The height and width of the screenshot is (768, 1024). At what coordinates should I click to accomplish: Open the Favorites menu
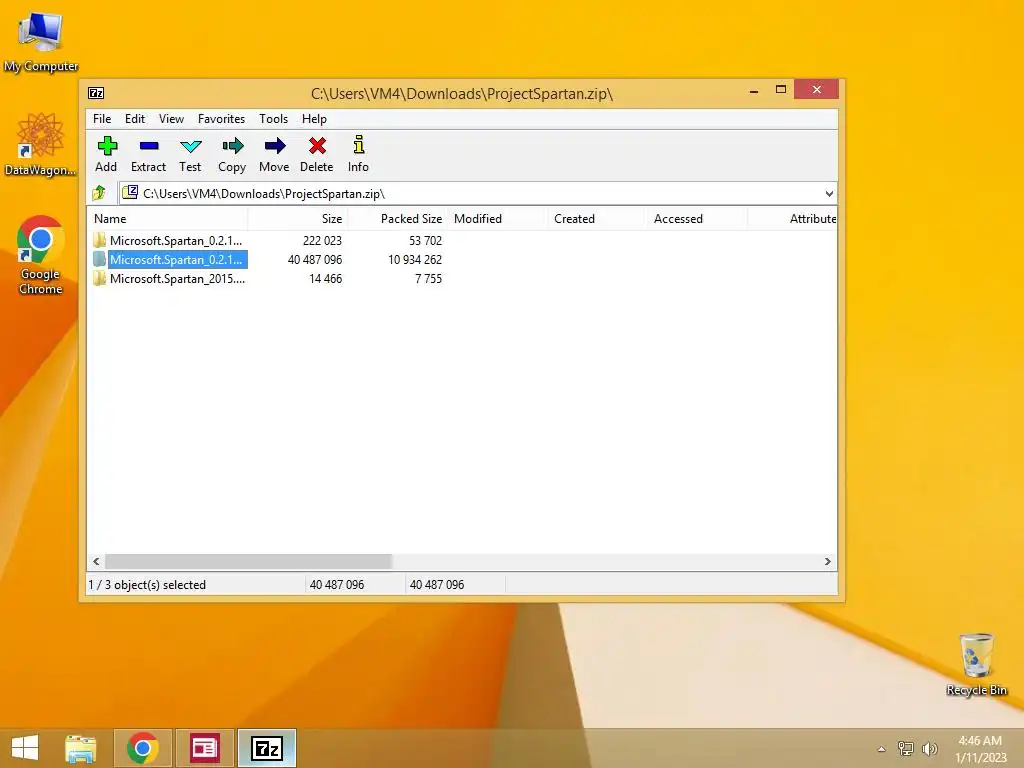point(221,119)
